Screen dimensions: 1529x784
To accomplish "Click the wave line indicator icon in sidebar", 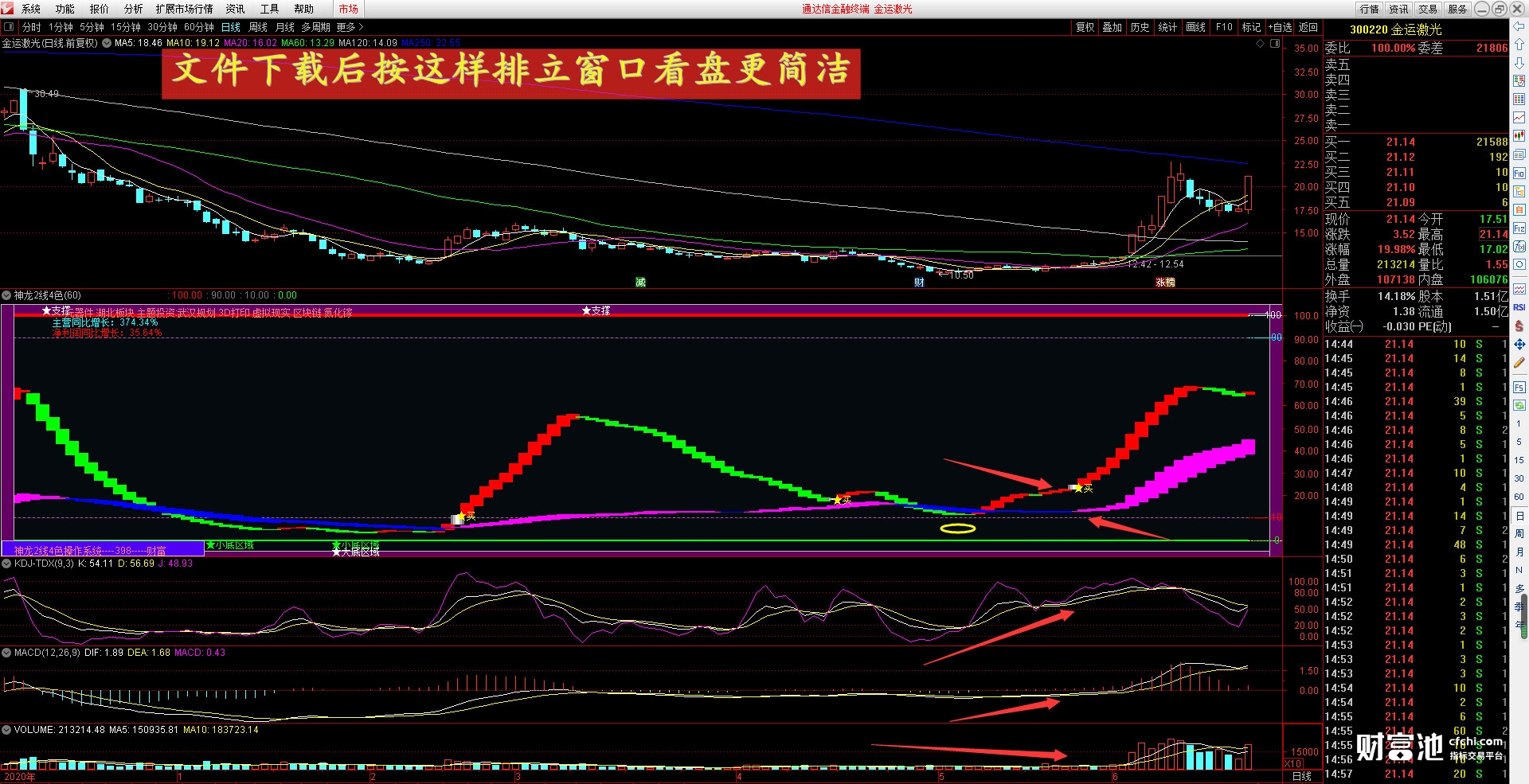I will click(x=1519, y=289).
